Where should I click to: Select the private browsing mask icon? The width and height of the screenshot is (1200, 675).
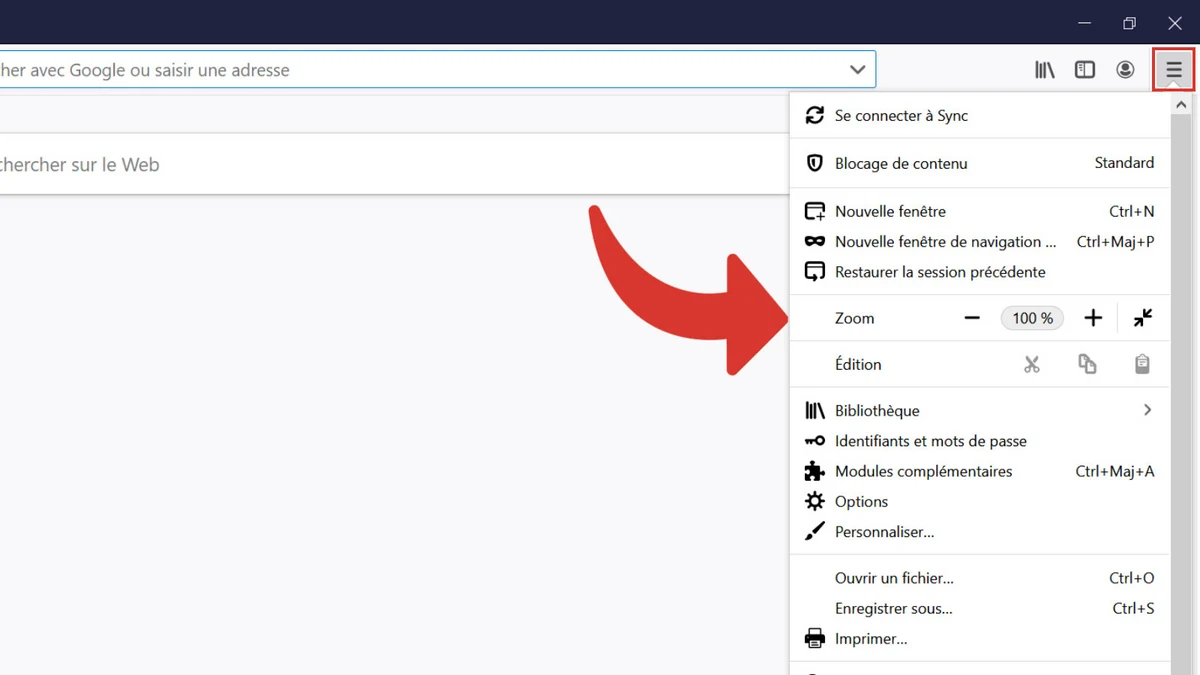tap(813, 241)
